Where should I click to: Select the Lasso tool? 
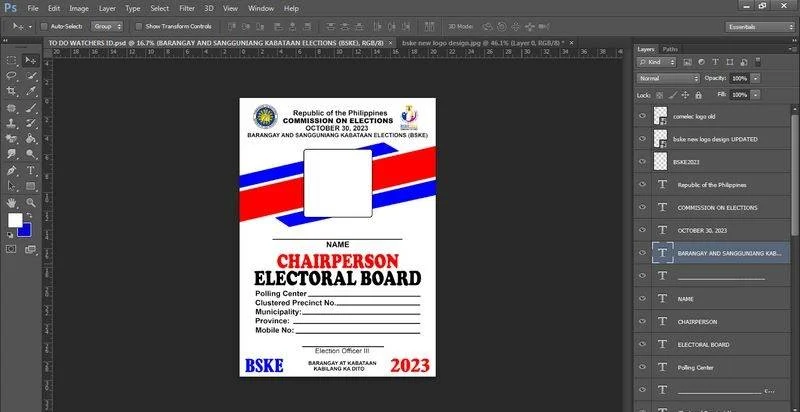click(12, 76)
